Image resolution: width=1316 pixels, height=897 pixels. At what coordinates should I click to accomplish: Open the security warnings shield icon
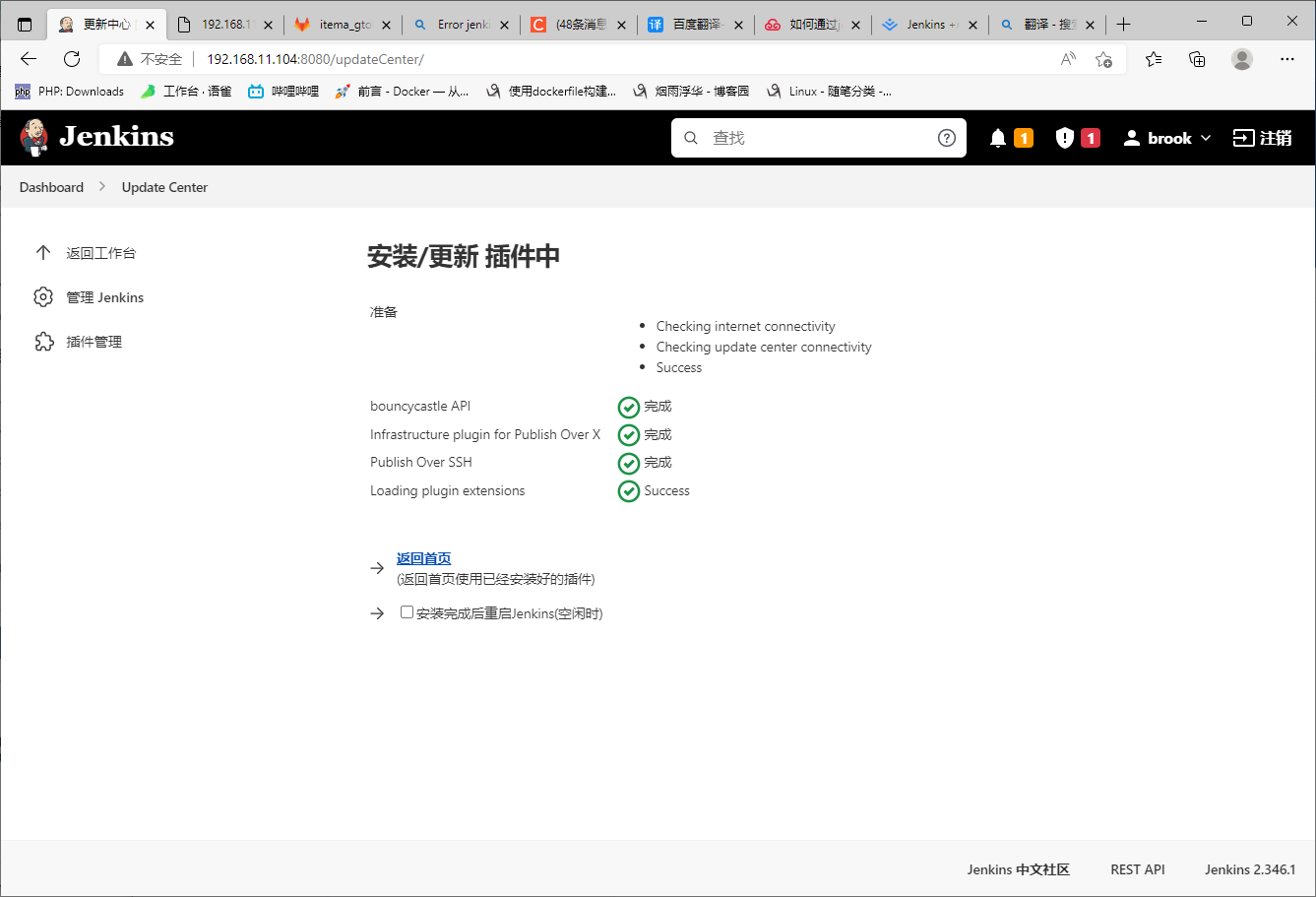click(1064, 138)
